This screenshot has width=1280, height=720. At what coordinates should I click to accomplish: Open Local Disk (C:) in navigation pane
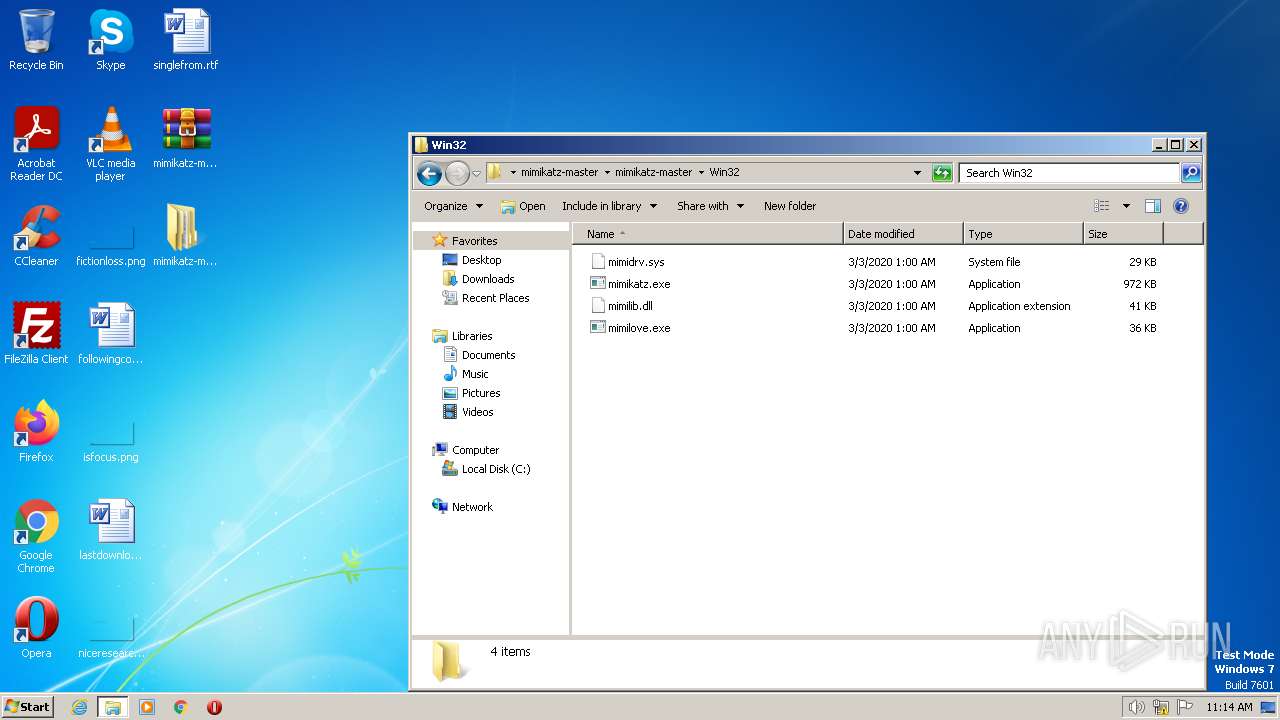(x=496, y=469)
